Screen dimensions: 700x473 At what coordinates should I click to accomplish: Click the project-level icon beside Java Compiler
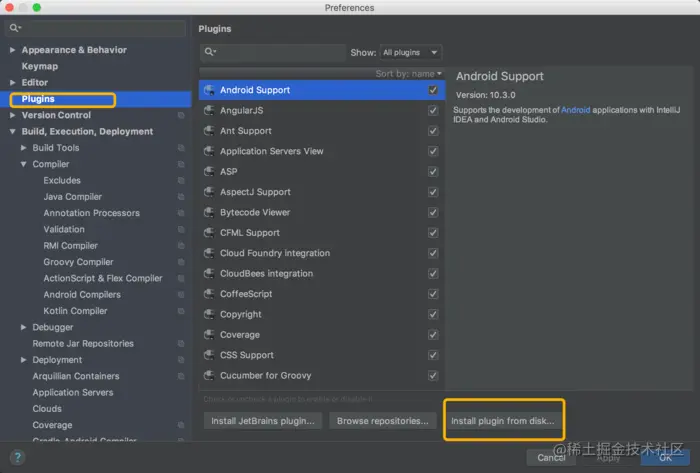[181, 197]
